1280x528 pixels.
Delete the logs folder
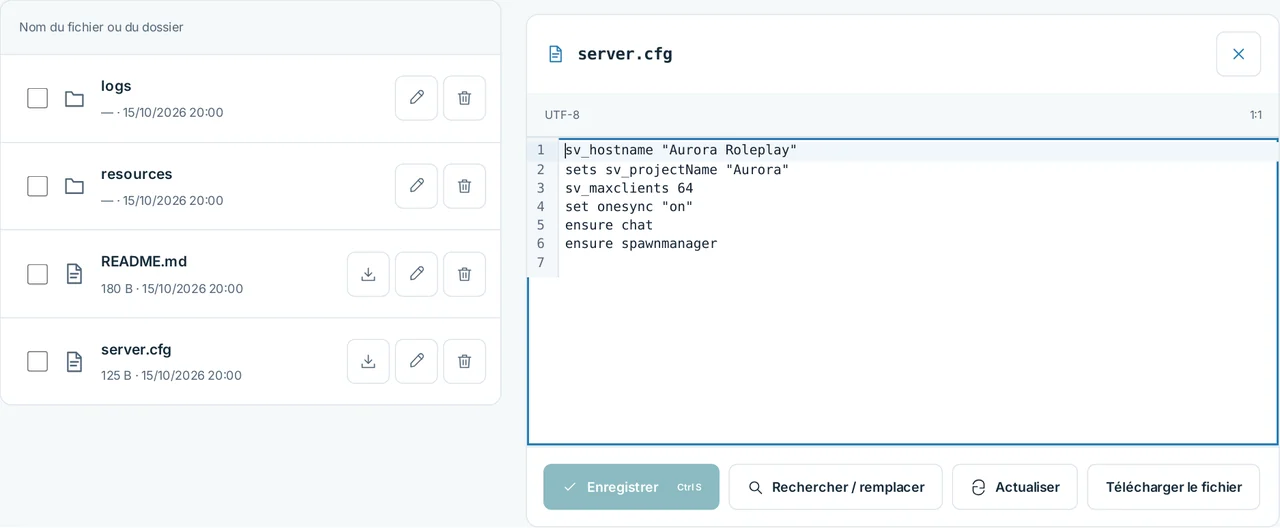464,98
